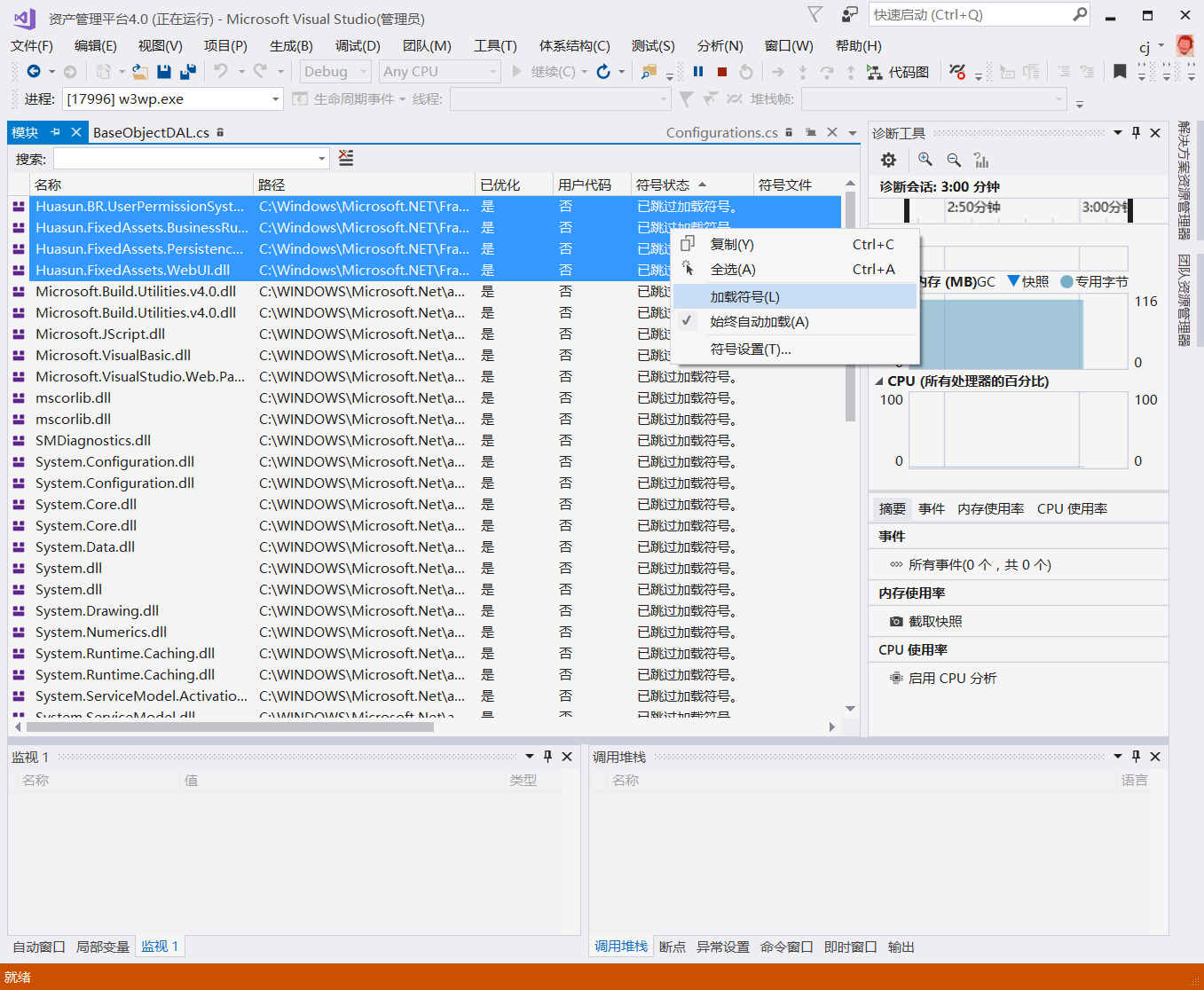Collapse the CPU 所有处理器的百分比 section
Screen dimensions: 1204x990
pyautogui.click(x=879, y=381)
